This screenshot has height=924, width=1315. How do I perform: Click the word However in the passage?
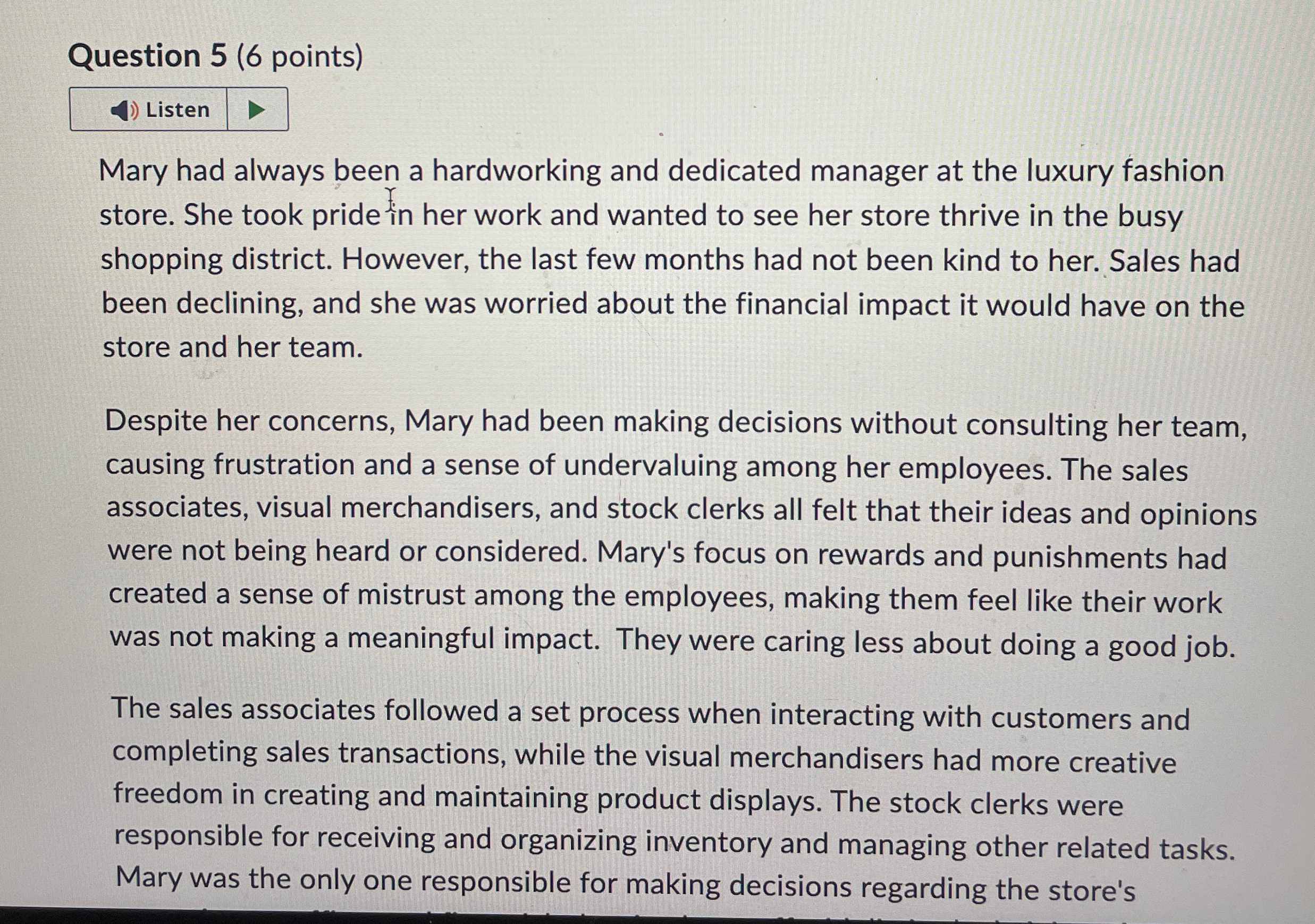(x=407, y=260)
